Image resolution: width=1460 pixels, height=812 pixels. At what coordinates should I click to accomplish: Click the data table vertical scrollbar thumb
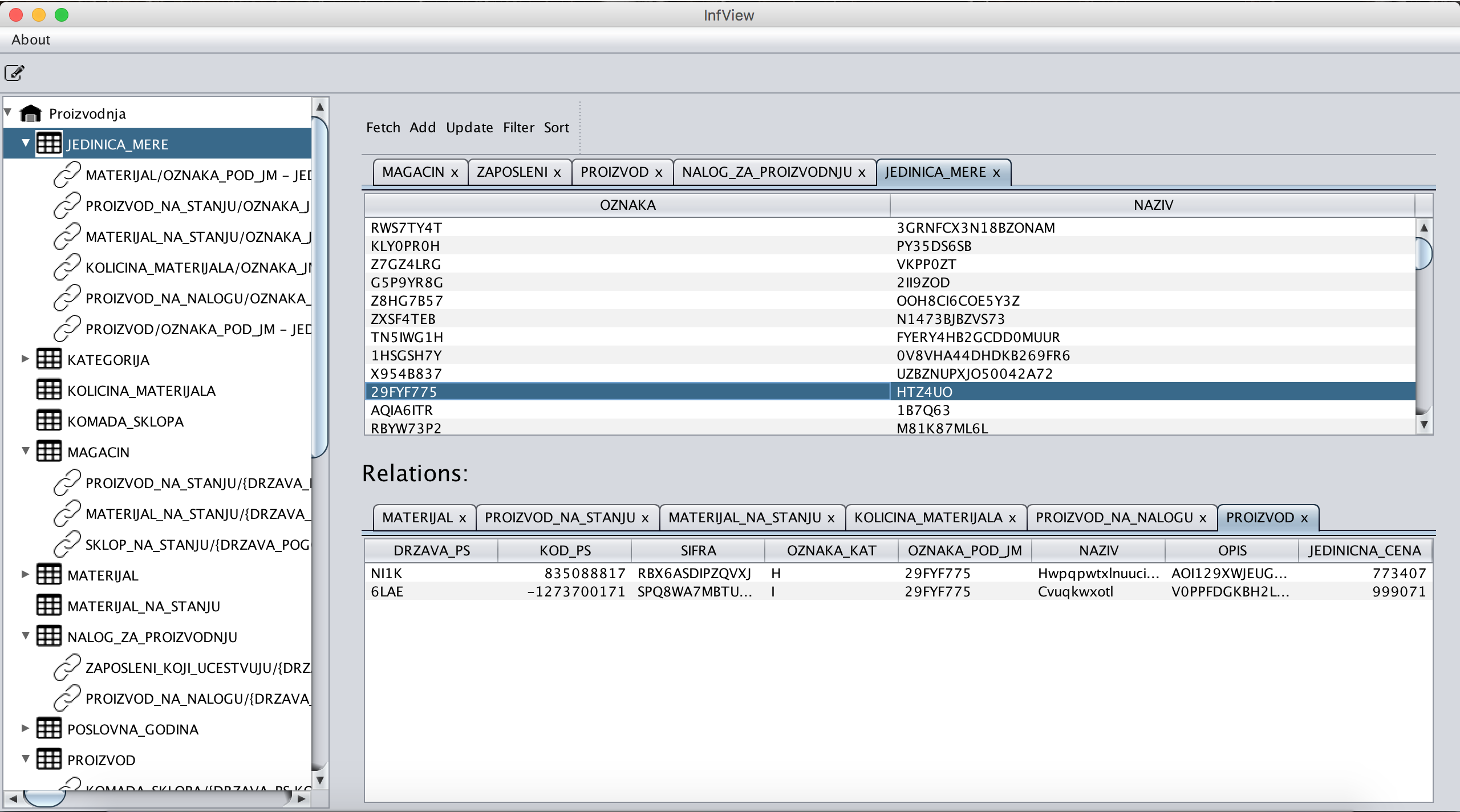click(x=1424, y=254)
